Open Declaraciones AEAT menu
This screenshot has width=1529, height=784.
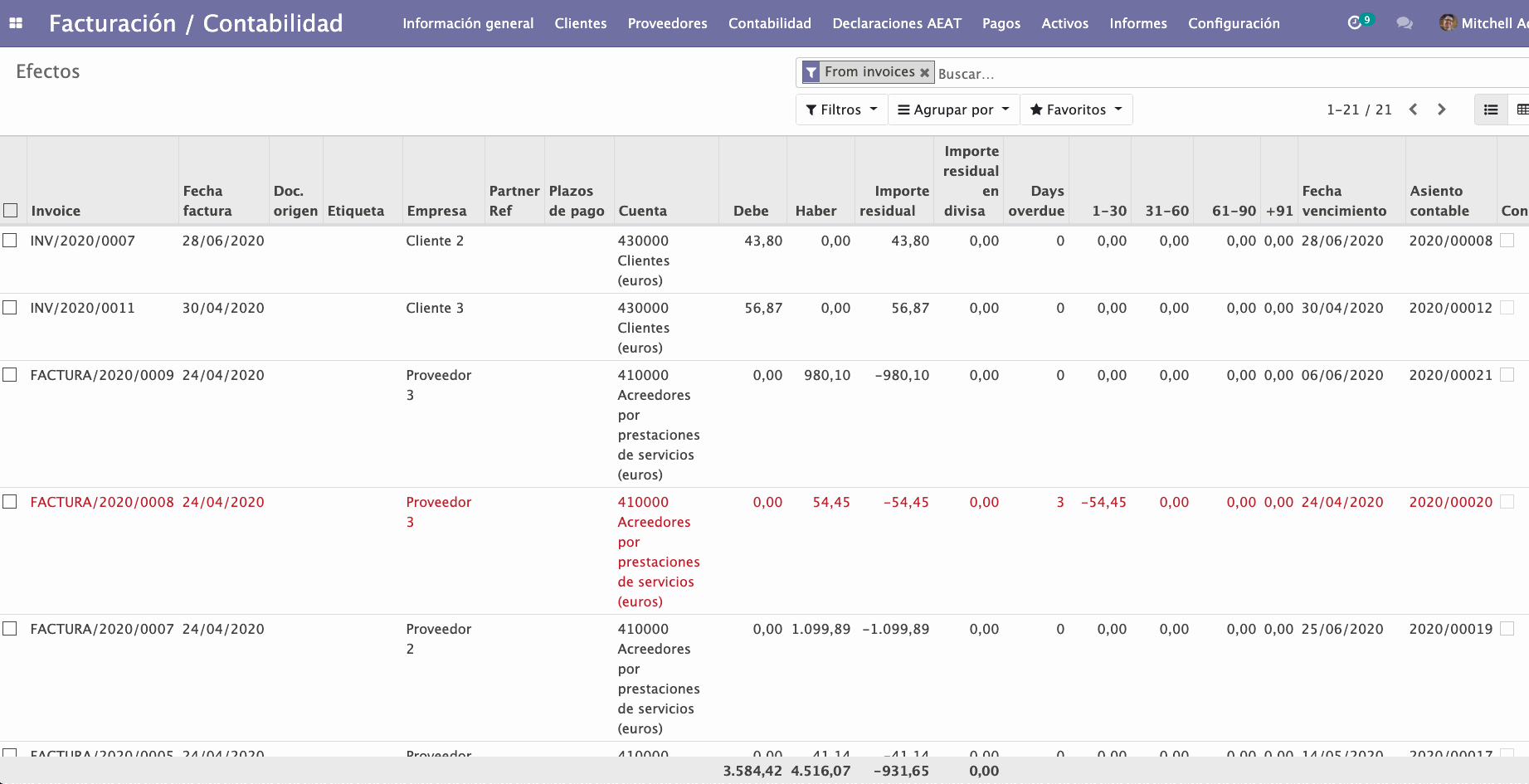tap(897, 23)
